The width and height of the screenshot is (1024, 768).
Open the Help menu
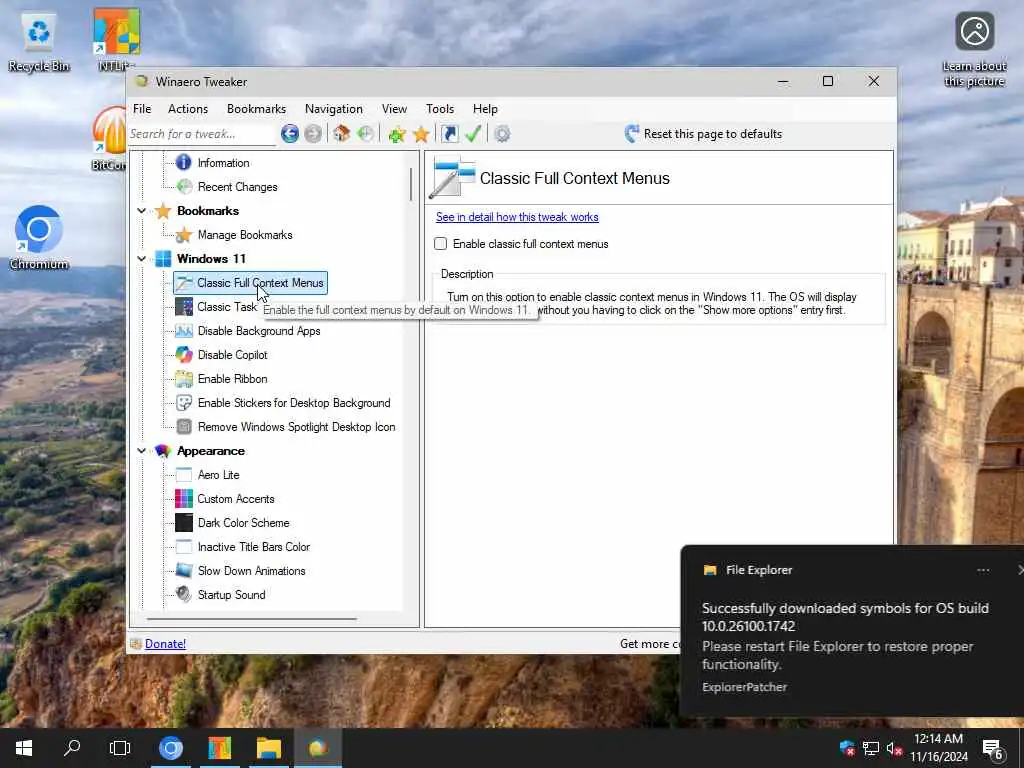pos(485,109)
